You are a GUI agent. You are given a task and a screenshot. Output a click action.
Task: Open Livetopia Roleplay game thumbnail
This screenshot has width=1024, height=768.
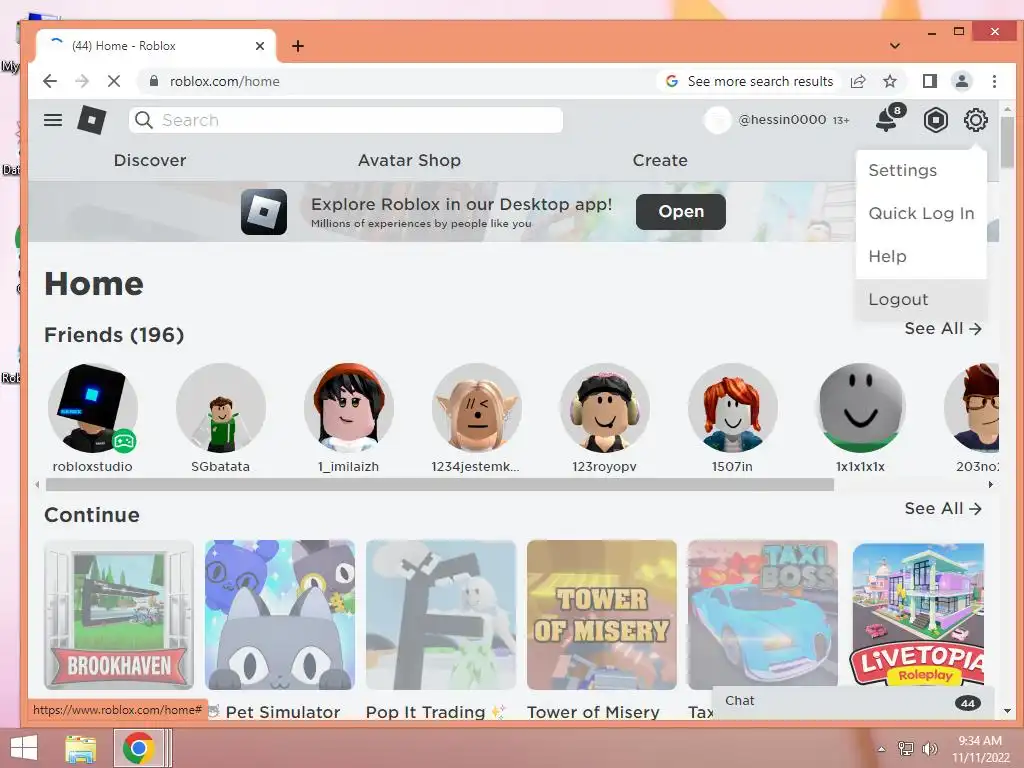918,615
